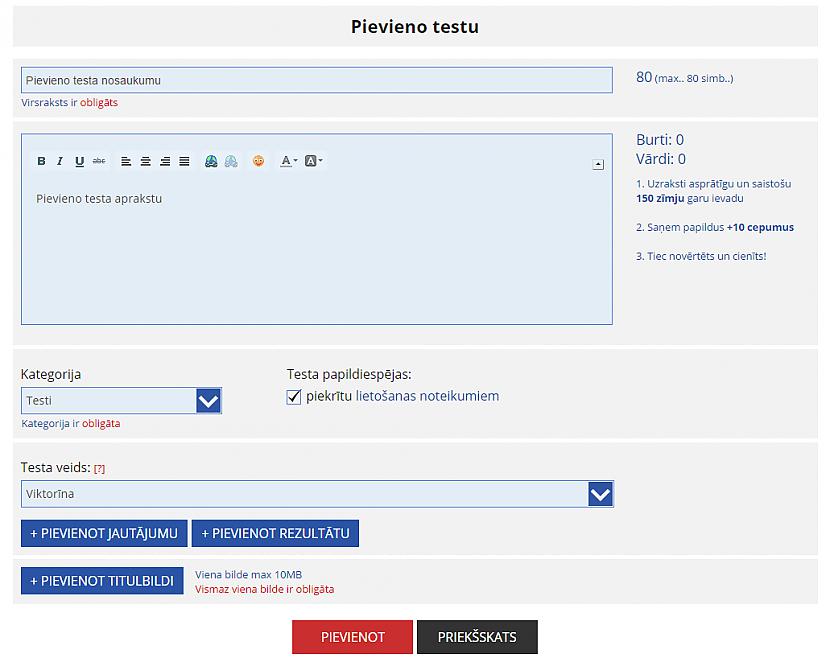Viewport: 830px width, 662px height.
Task: Collapse the editor toolbar with the small arrow
Action: coord(598,165)
